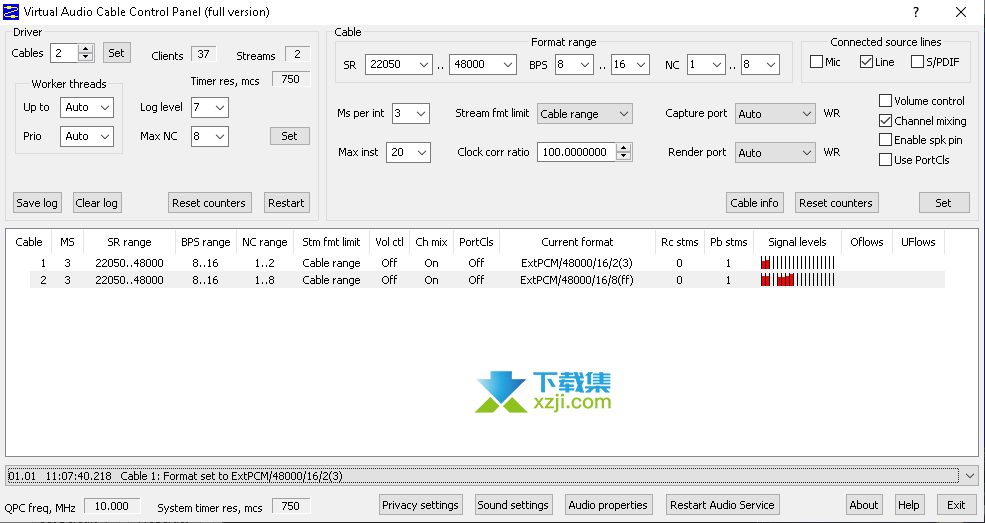The height and width of the screenshot is (523, 985).
Task: Select cable 1 row format ExtPCM/48000/16/2(3)
Action: point(577,263)
